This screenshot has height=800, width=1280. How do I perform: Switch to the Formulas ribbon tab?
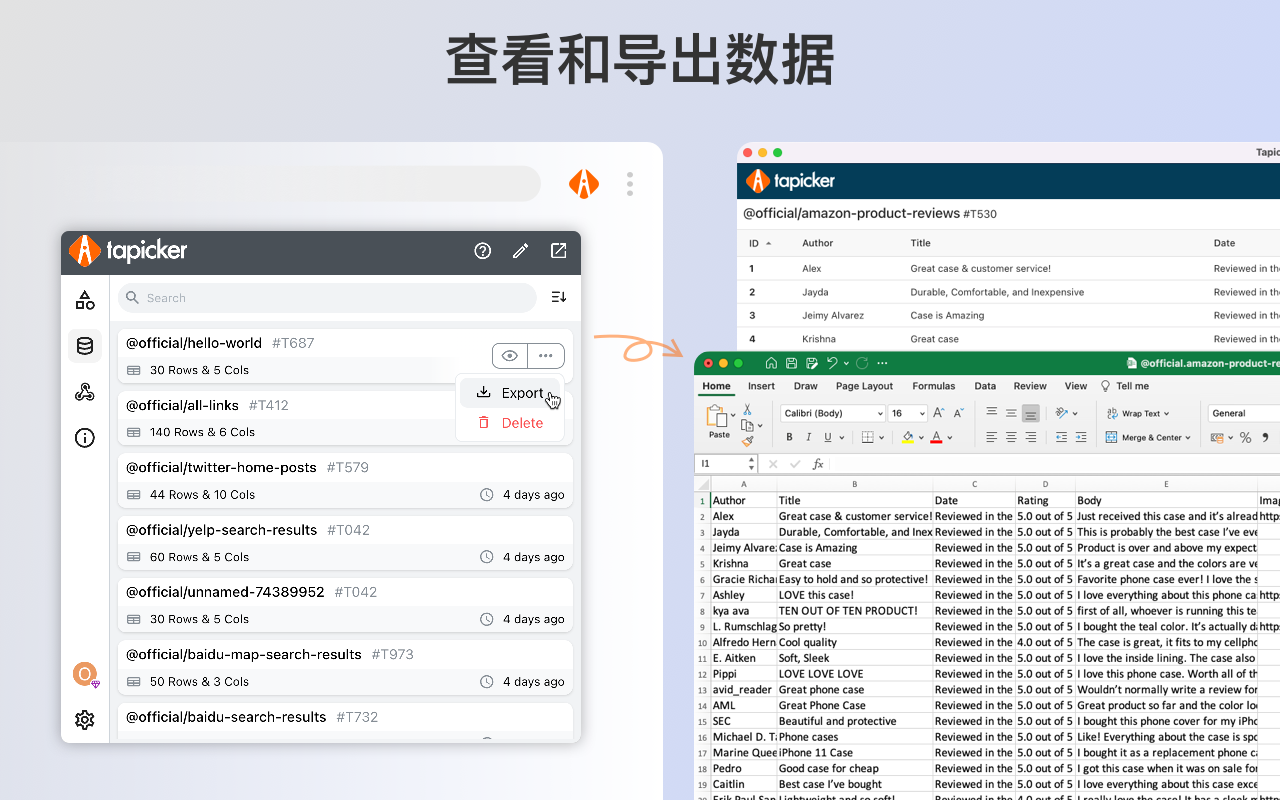[x=933, y=386]
